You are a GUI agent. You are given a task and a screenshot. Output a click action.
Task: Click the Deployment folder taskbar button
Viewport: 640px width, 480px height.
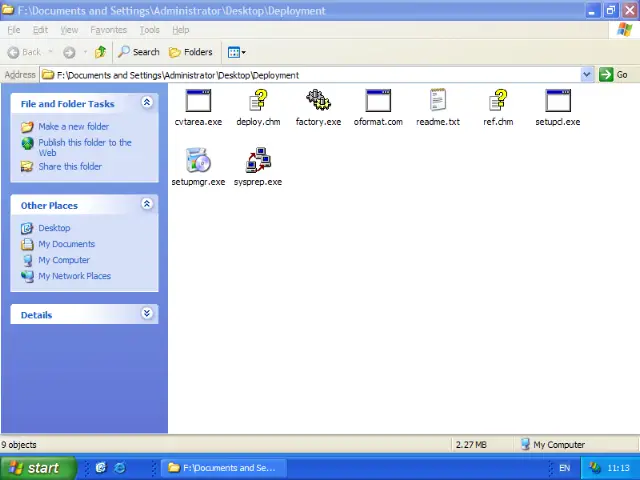[x=224, y=468]
